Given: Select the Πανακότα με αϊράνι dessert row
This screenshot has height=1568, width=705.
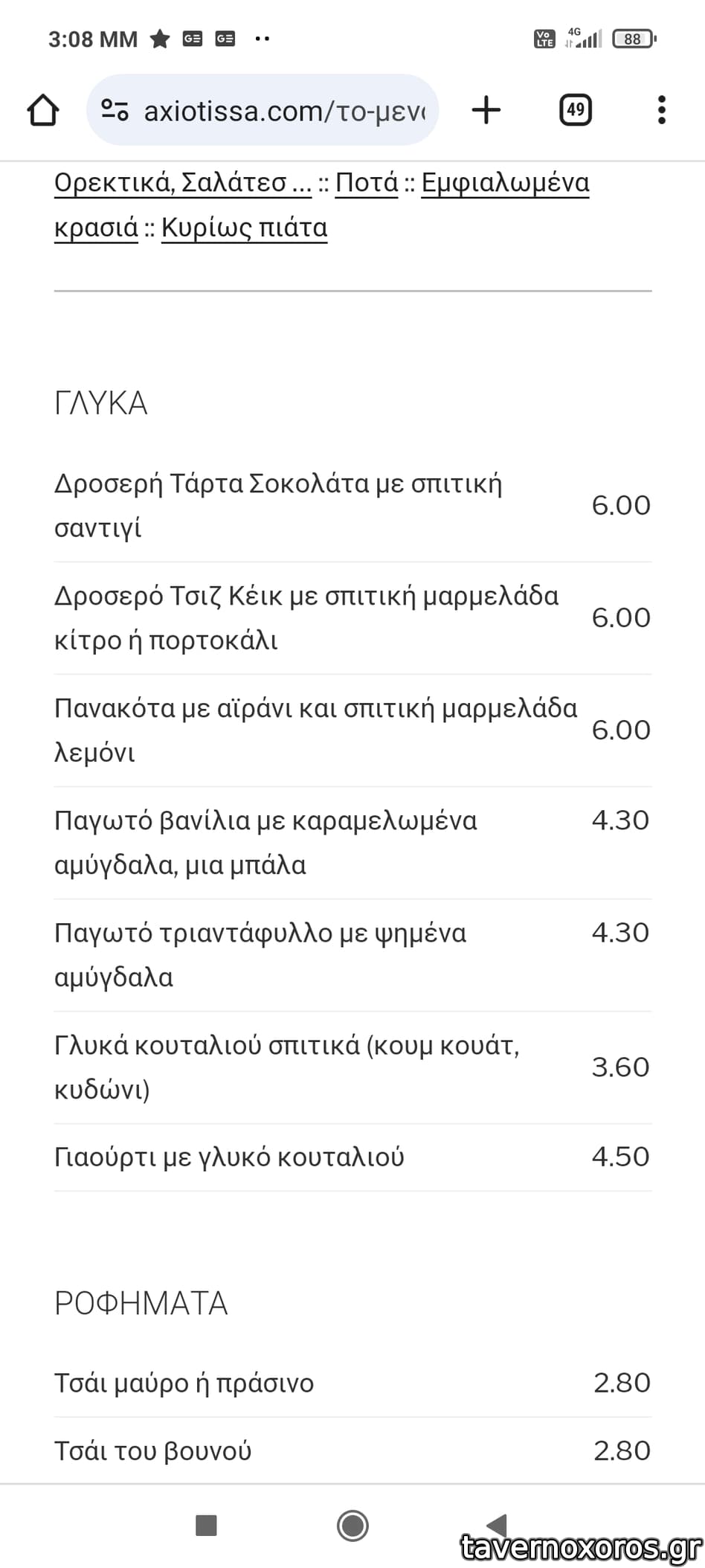Looking at the screenshot, I should point(315,730).
